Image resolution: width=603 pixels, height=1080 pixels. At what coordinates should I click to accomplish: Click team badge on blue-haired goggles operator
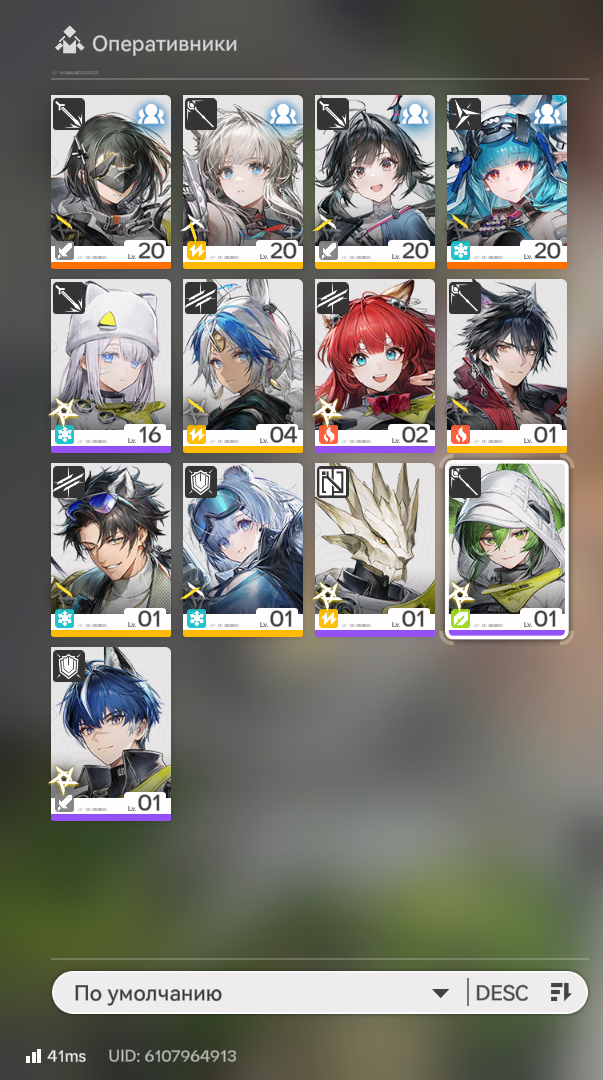click(547, 114)
